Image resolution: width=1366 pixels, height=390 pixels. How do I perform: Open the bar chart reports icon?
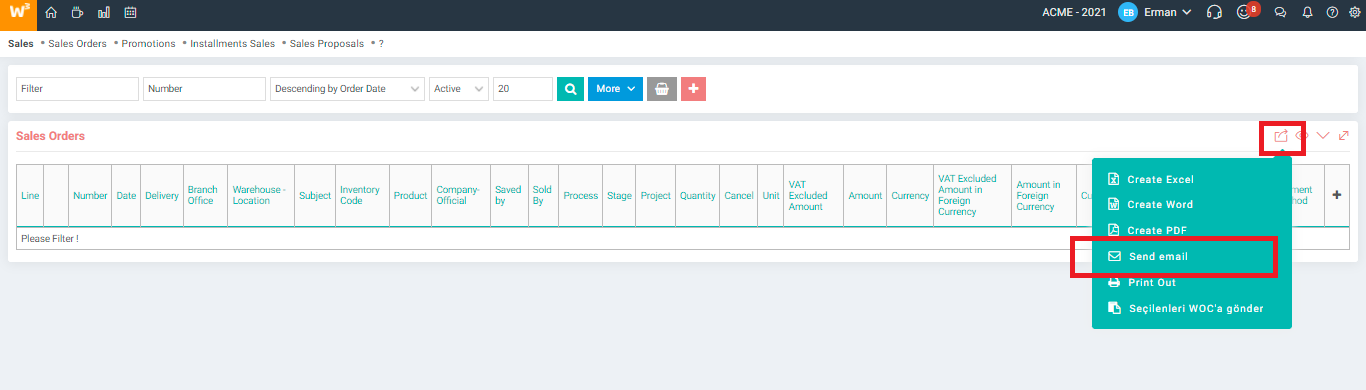coord(104,13)
